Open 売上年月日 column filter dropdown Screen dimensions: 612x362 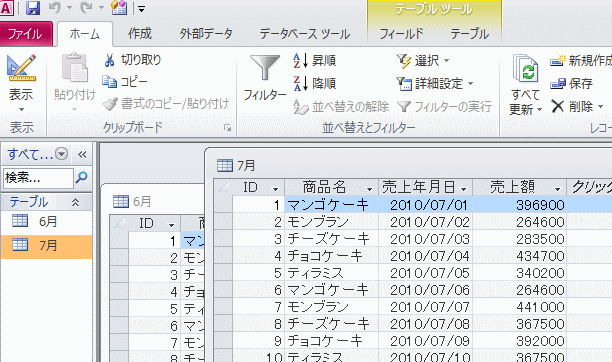pyautogui.click(x=463, y=189)
